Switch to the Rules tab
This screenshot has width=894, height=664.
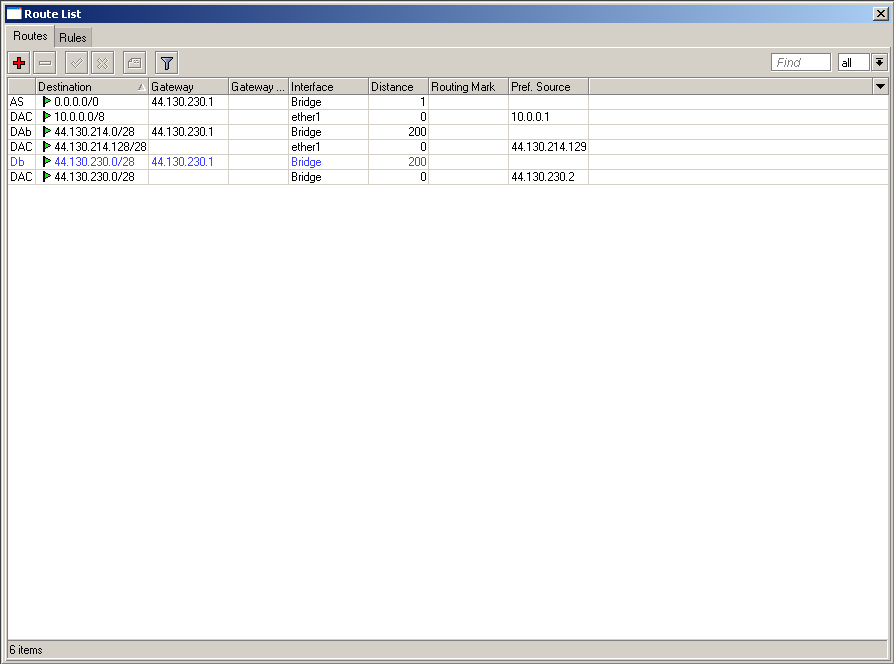(73, 37)
